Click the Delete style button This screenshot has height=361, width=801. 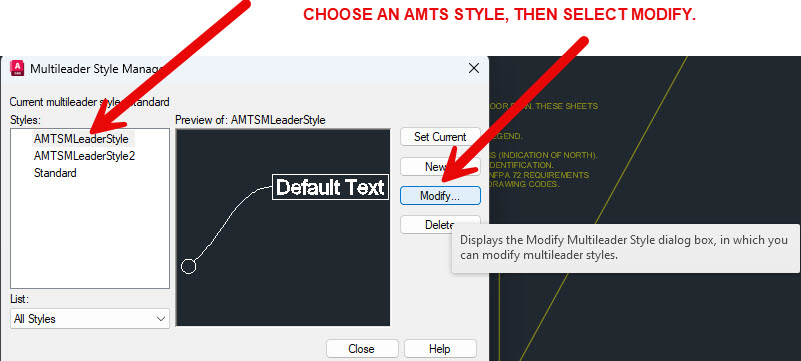tap(440, 225)
